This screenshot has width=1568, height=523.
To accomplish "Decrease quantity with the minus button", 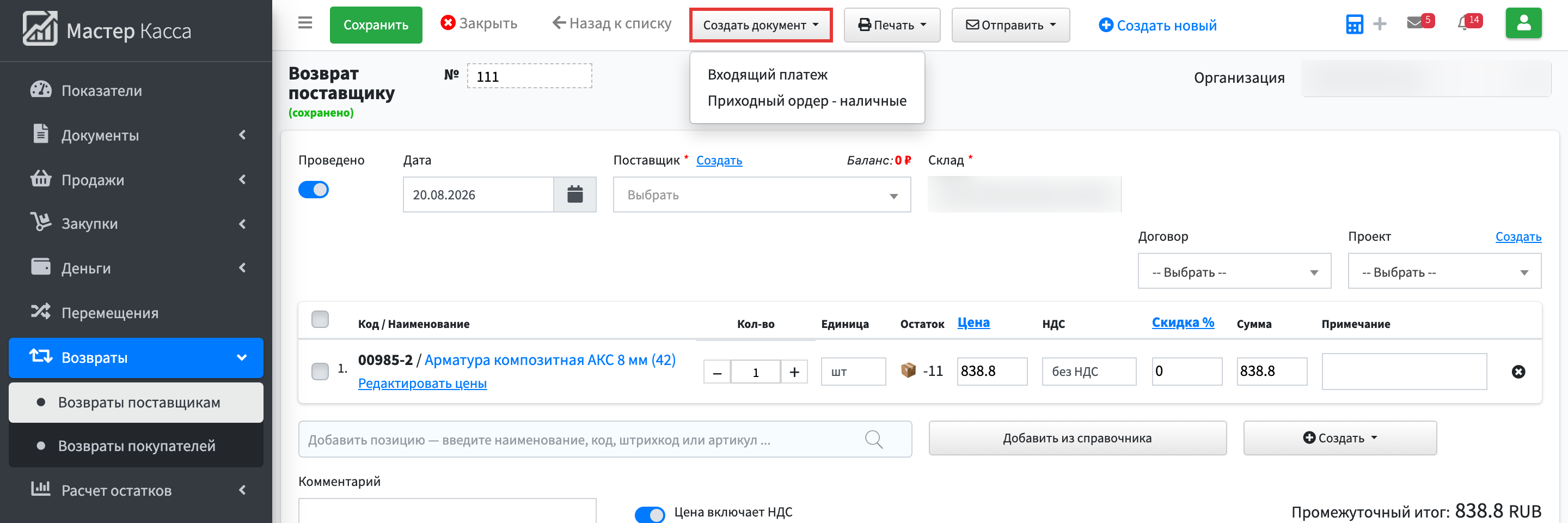I will point(717,372).
